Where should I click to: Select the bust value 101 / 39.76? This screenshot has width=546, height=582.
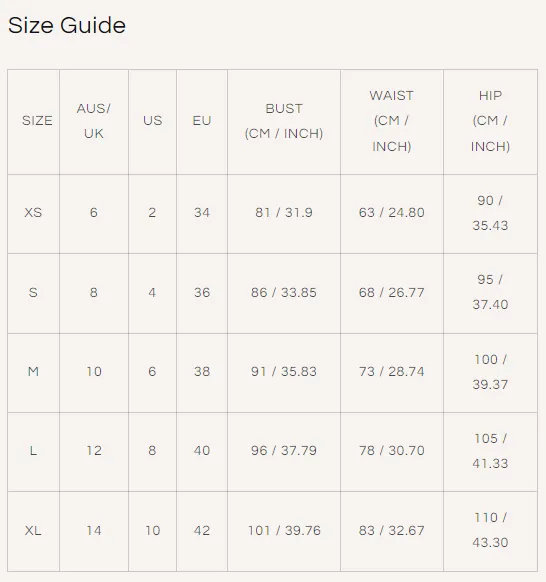[284, 530]
